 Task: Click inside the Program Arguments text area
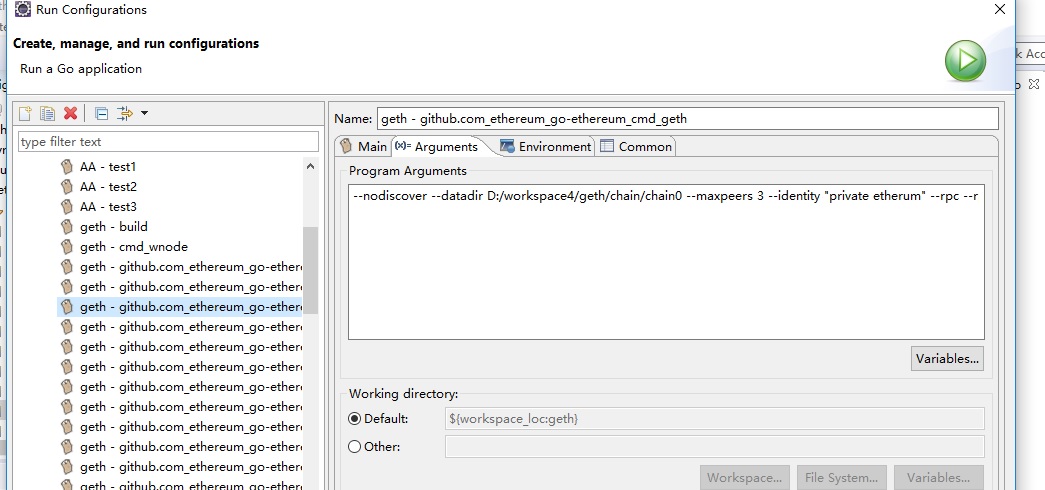pyautogui.click(x=666, y=262)
